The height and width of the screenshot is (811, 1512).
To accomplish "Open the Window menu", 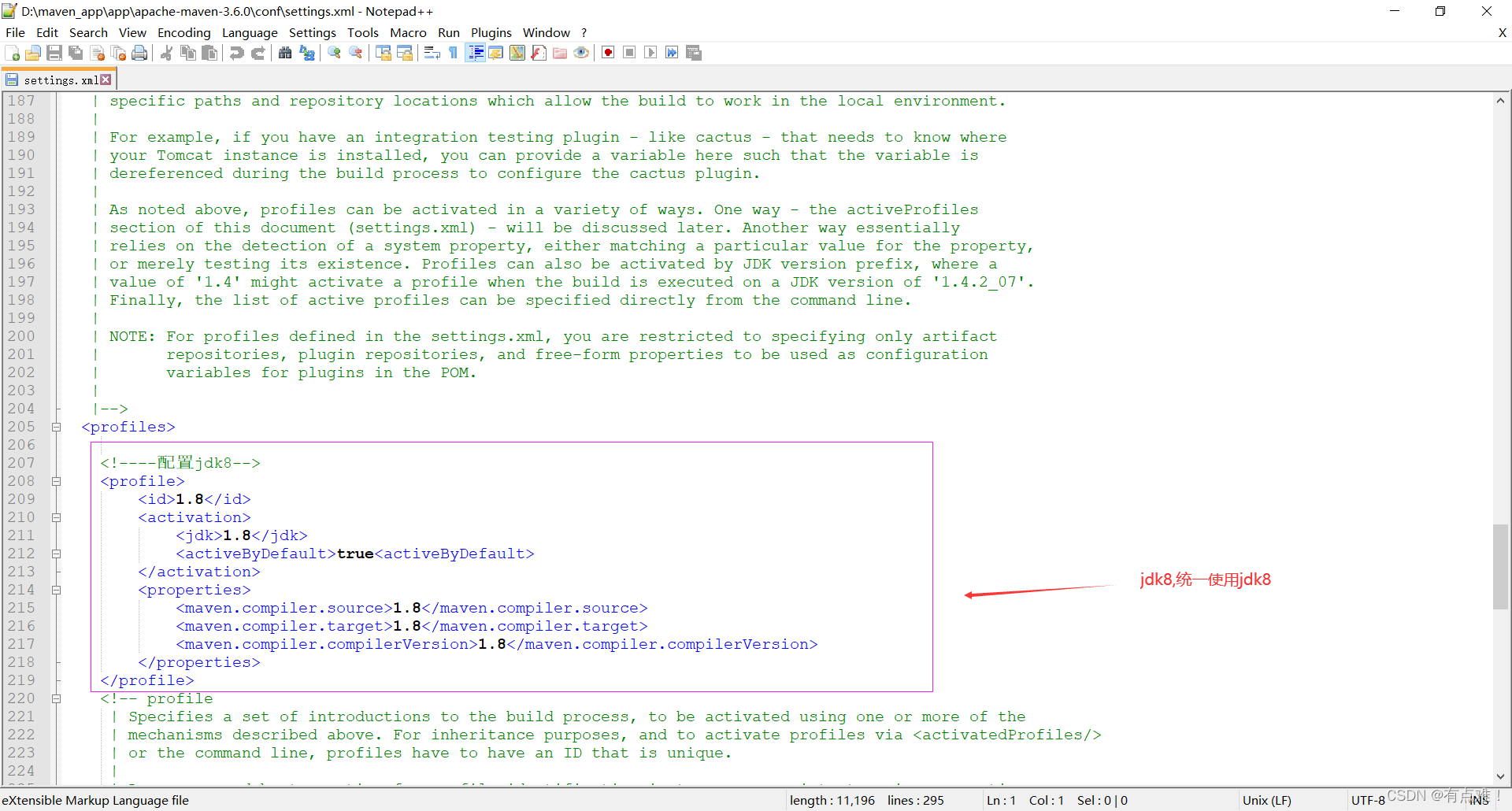I will (547, 32).
